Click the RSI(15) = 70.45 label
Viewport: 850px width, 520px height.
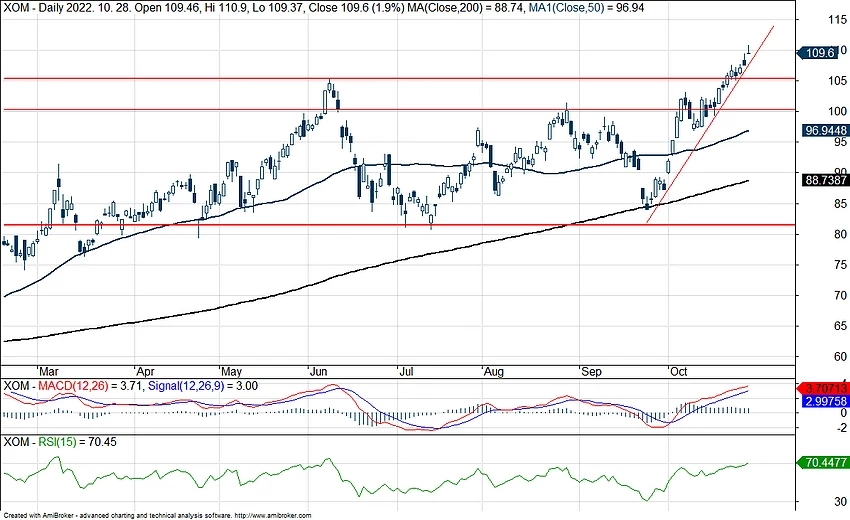coord(77,442)
